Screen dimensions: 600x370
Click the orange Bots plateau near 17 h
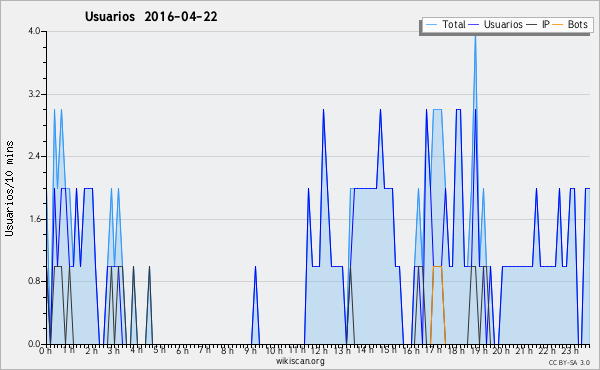coord(438,266)
